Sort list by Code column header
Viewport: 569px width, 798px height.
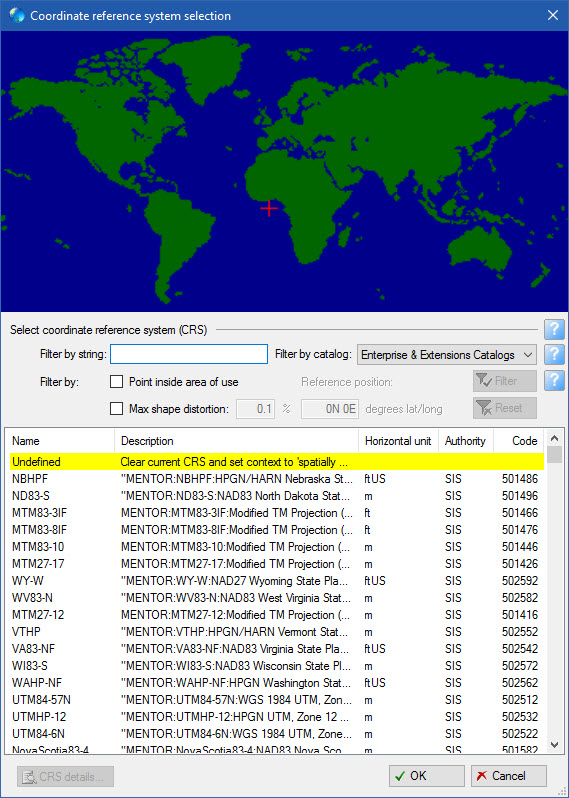coord(519,441)
